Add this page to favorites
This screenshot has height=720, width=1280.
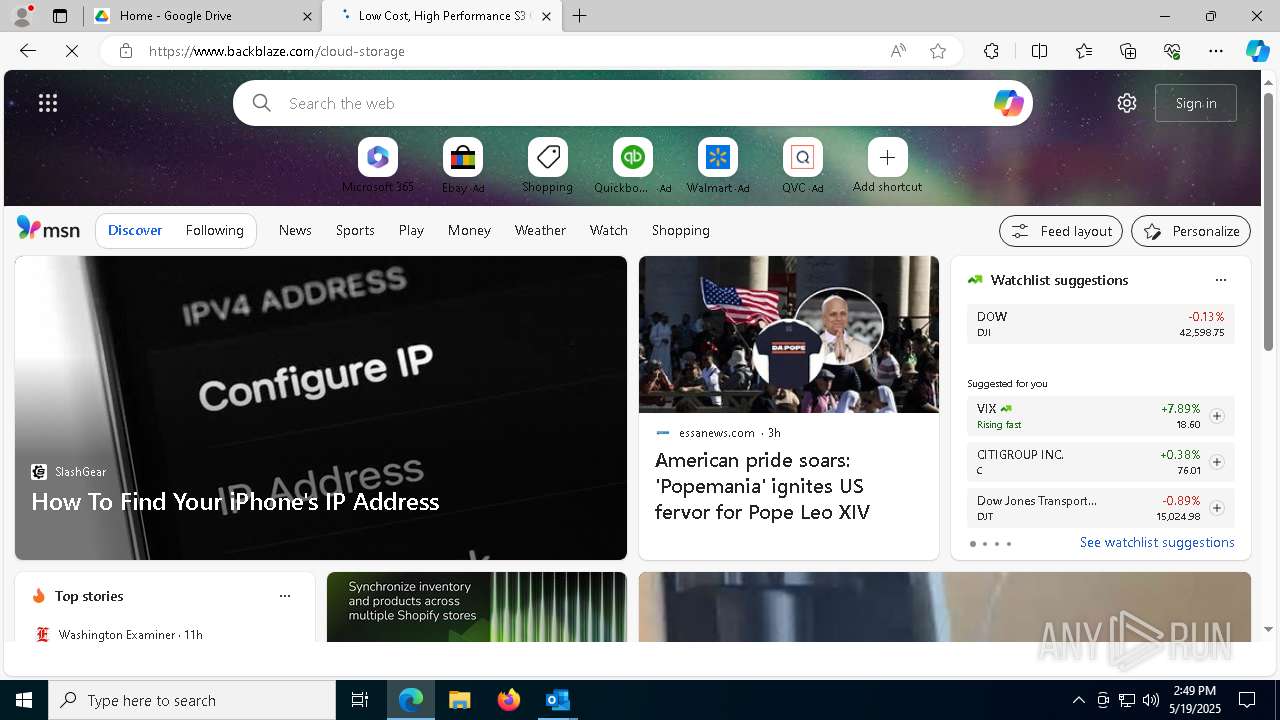tap(938, 51)
